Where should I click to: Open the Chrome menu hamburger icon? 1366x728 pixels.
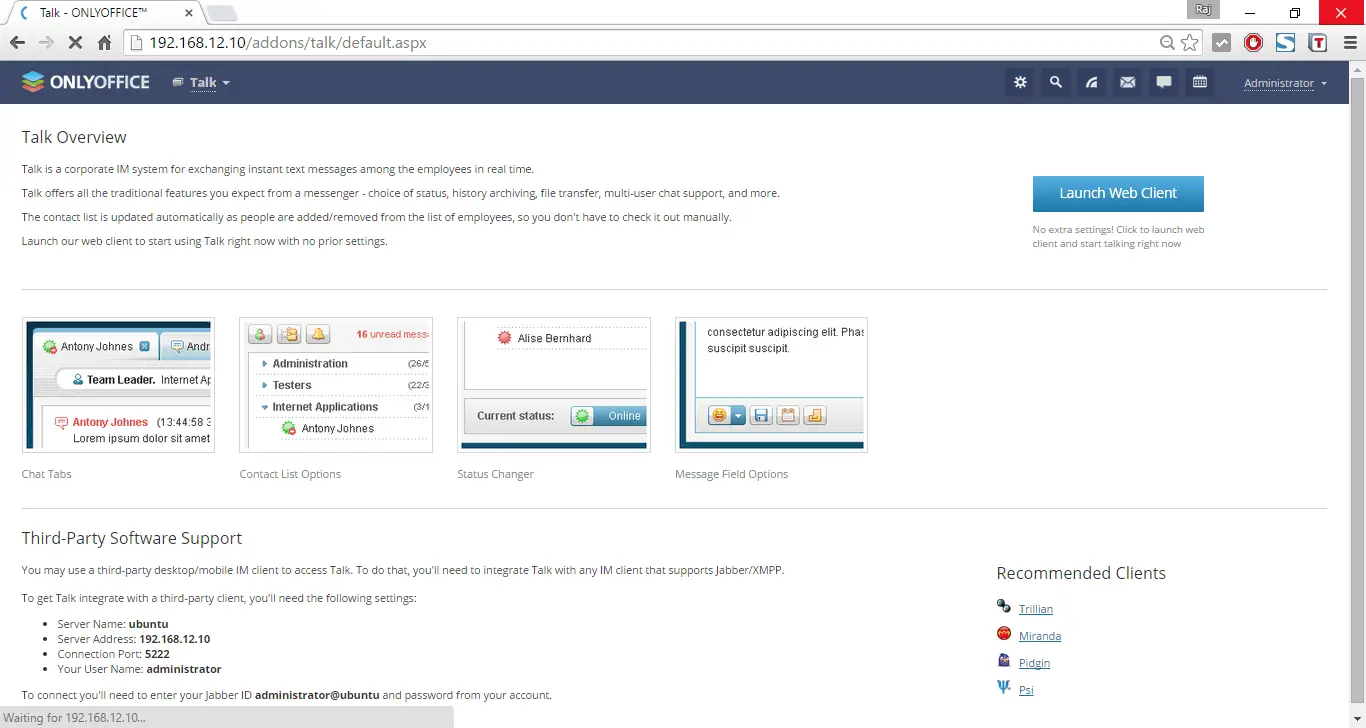point(1350,43)
